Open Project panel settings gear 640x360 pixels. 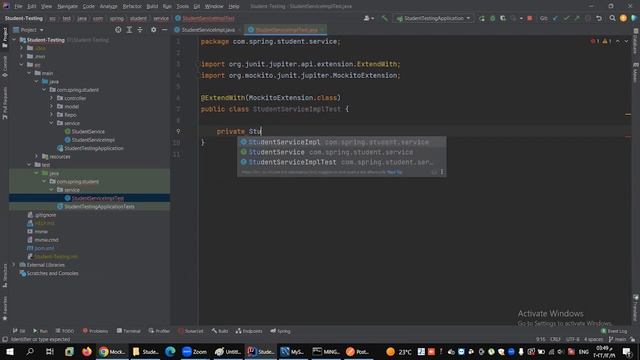tap(153, 30)
